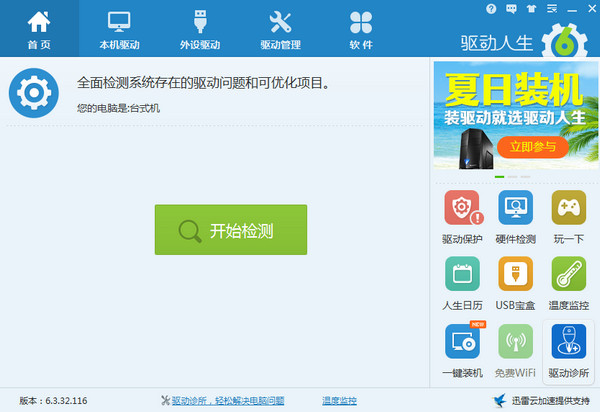Open the 软件 tab
The width and height of the screenshot is (600, 412).
click(361, 29)
